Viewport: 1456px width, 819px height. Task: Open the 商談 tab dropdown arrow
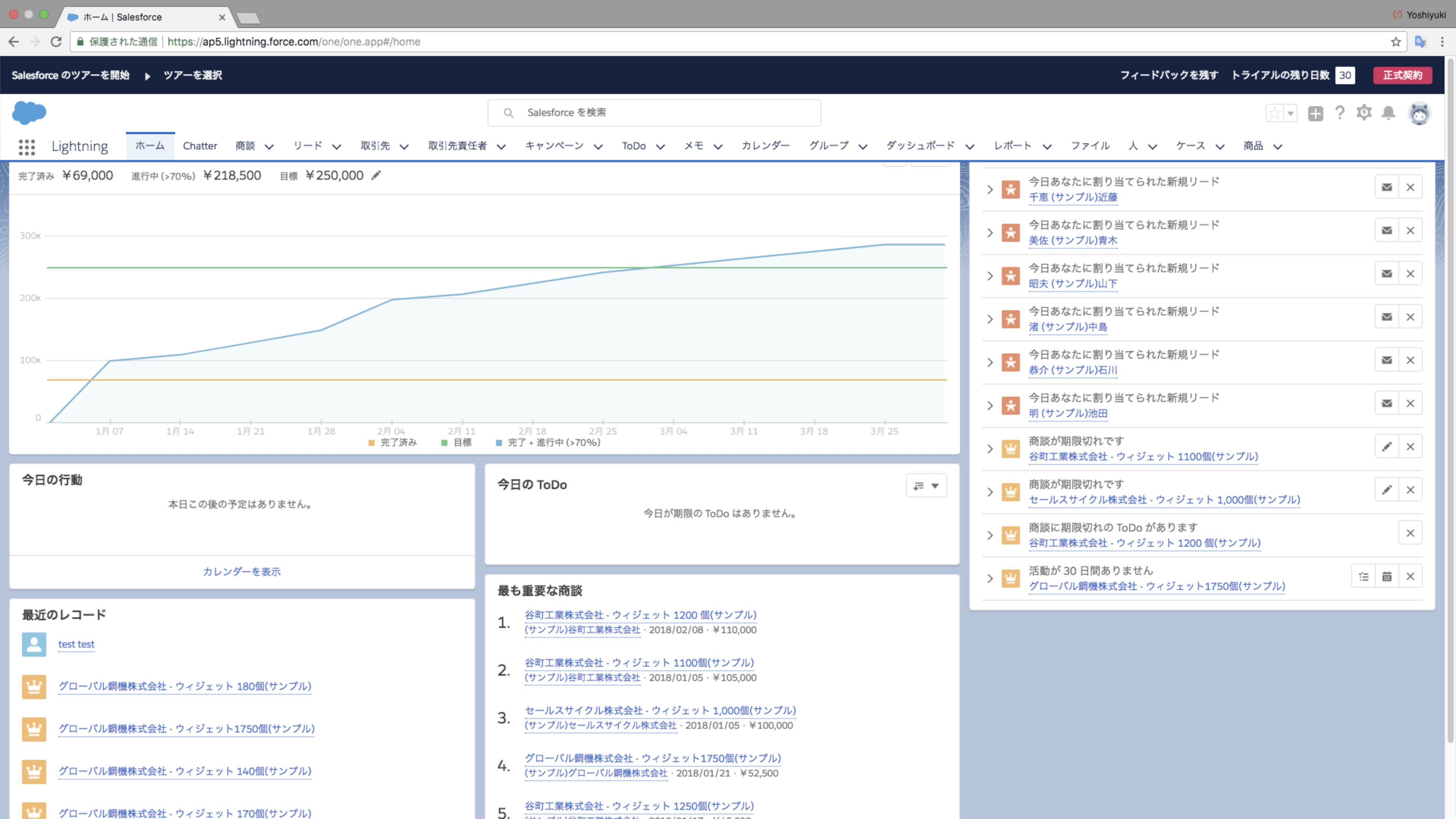(270, 147)
